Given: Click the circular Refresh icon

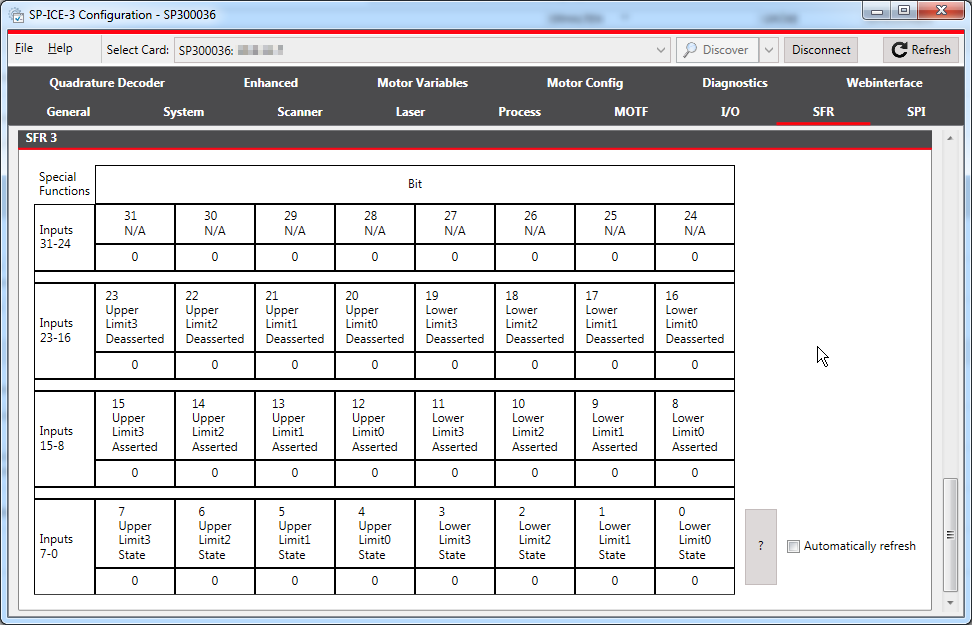Looking at the screenshot, I should pos(899,49).
